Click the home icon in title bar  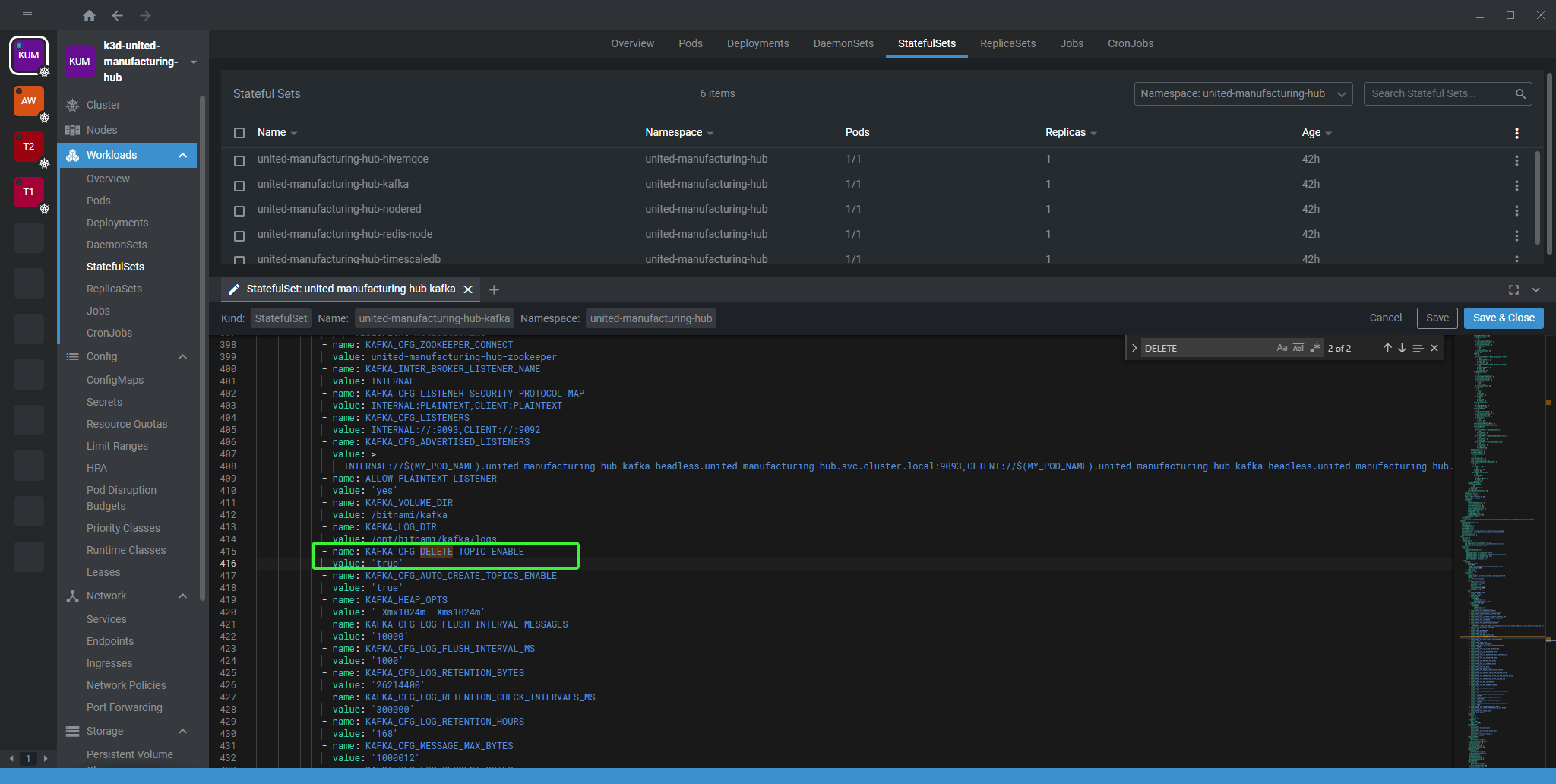pos(89,15)
